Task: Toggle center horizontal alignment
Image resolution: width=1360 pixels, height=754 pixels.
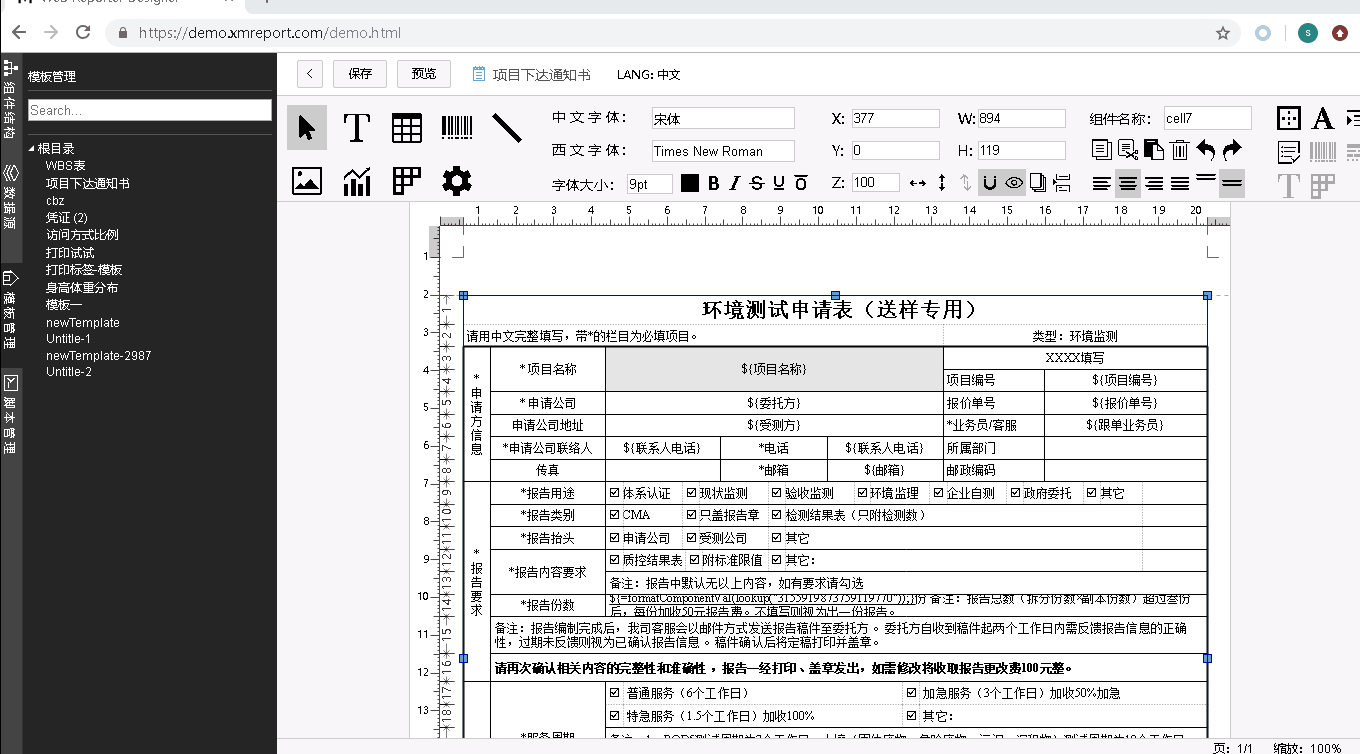Action: [x=1128, y=183]
